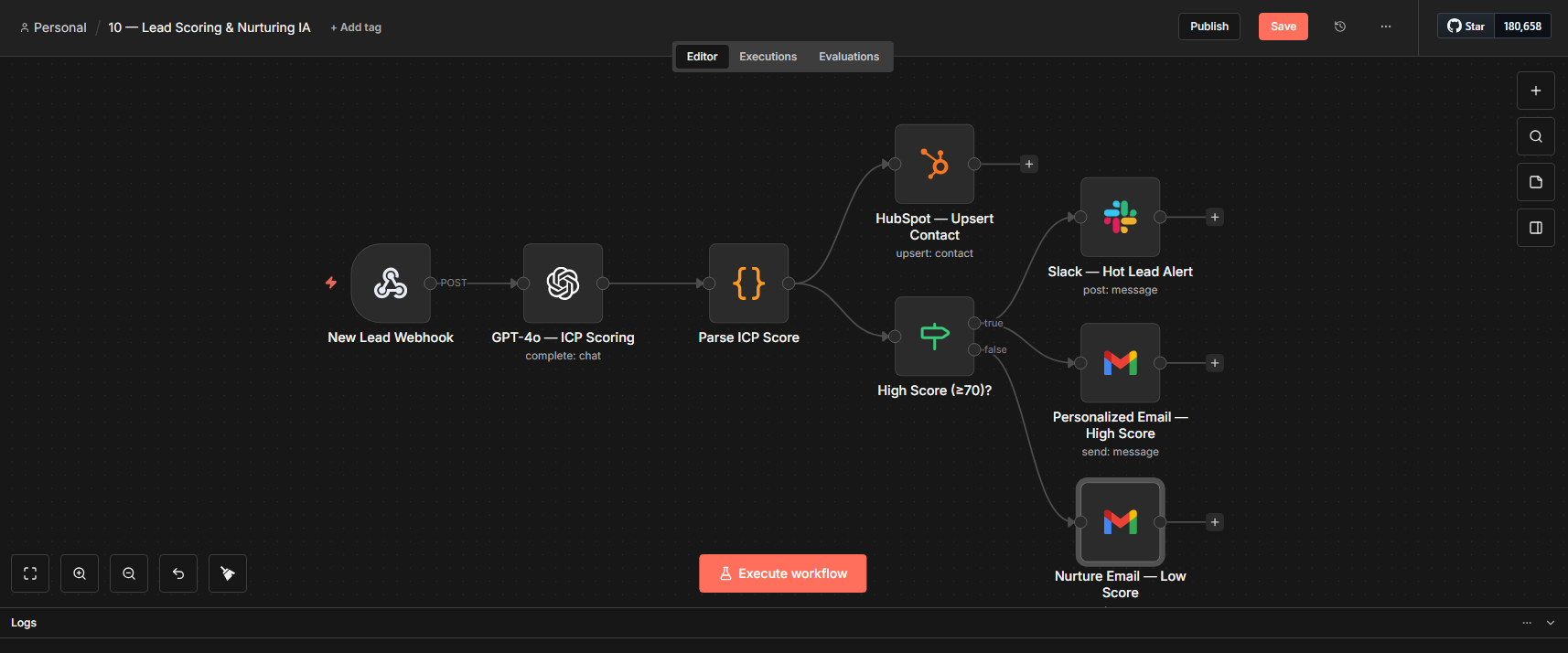Switch to the Executions tab
This screenshot has height=653, width=1568.
tap(768, 57)
